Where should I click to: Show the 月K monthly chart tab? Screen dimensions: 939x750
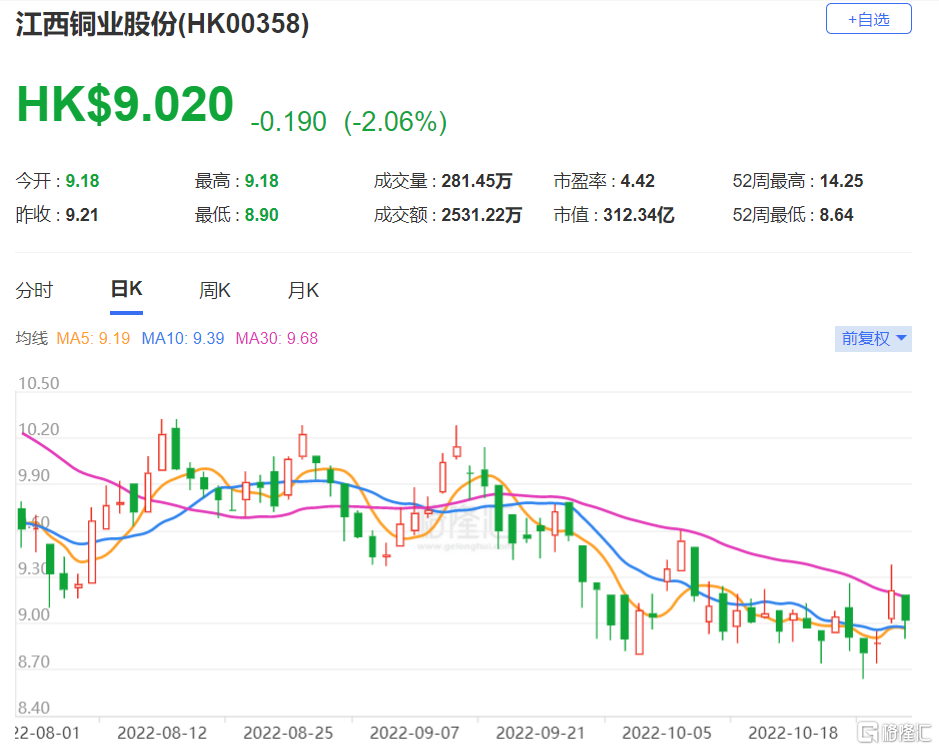[x=303, y=291]
